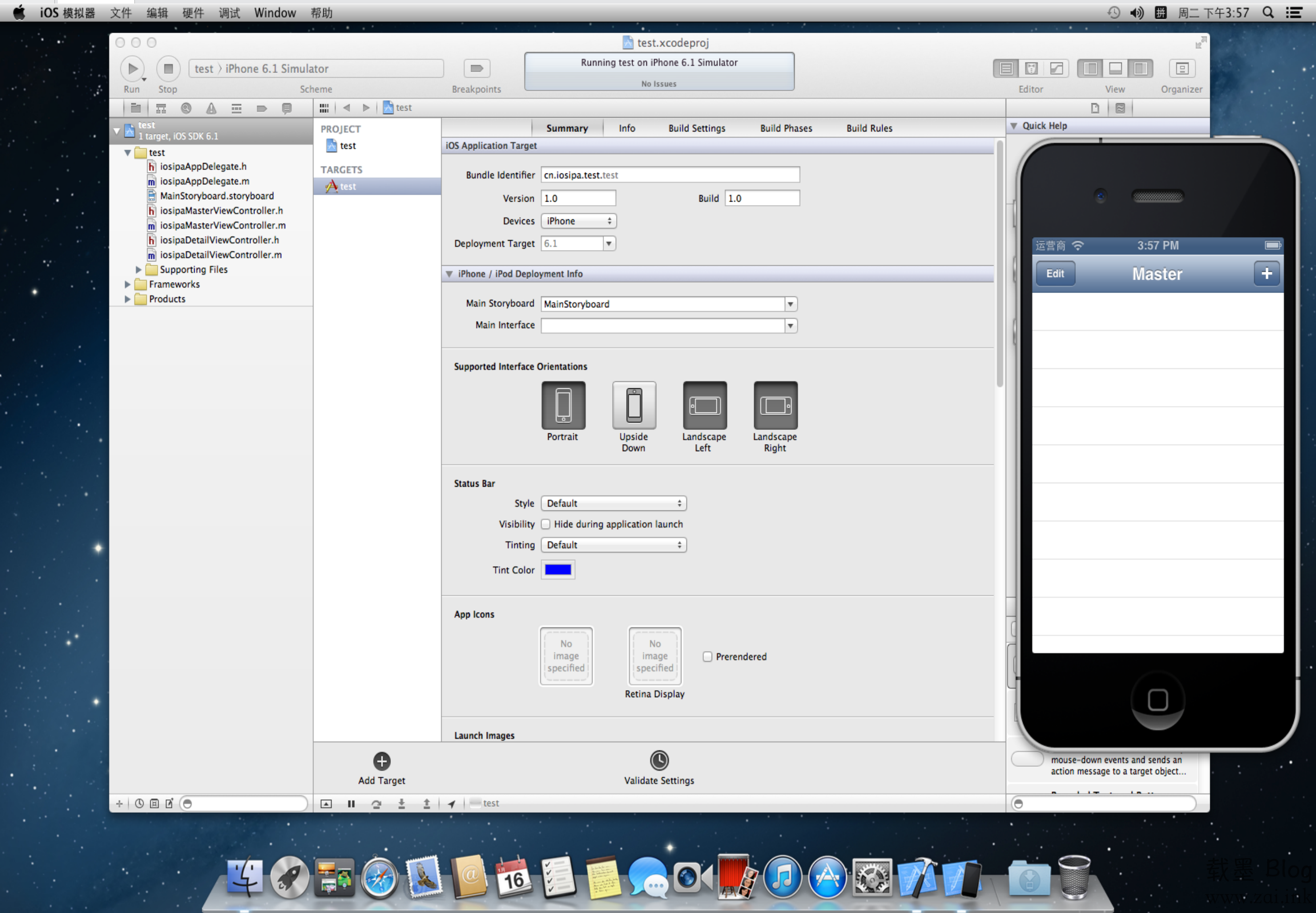The width and height of the screenshot is (1316, 913).
Task: Click the Tint Color blue swatch
Action: pos(557,570)
